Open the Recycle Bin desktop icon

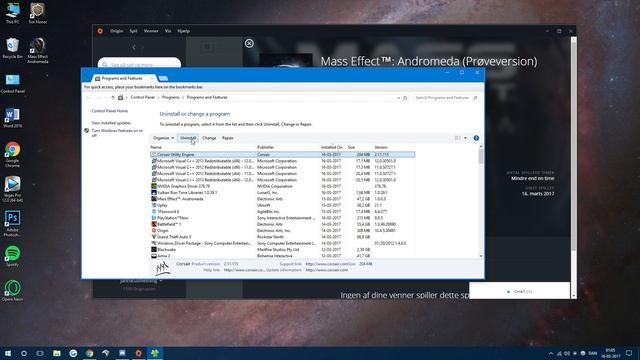pyautogui.click(x=12, y=48)
